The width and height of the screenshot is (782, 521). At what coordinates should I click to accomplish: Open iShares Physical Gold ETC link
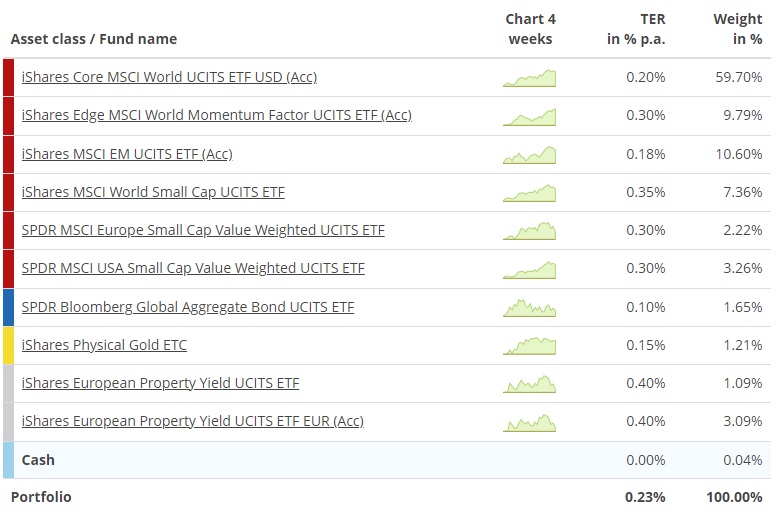coord(104,345)
